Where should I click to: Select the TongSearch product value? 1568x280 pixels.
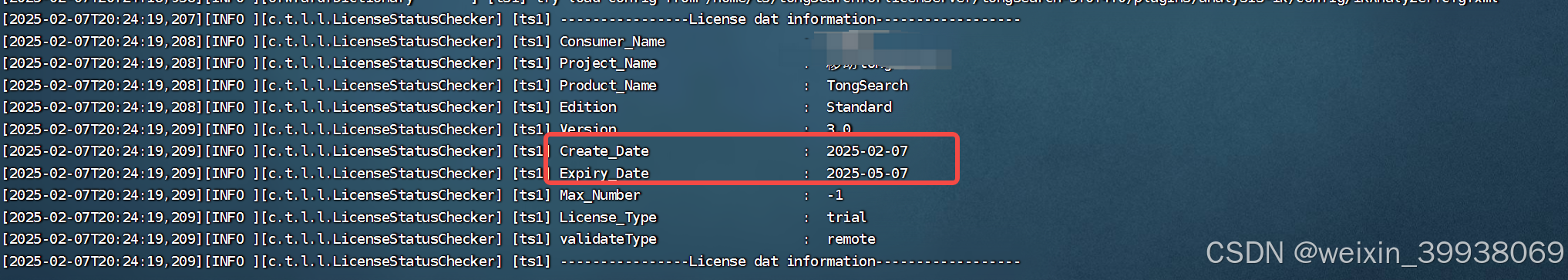867,86
